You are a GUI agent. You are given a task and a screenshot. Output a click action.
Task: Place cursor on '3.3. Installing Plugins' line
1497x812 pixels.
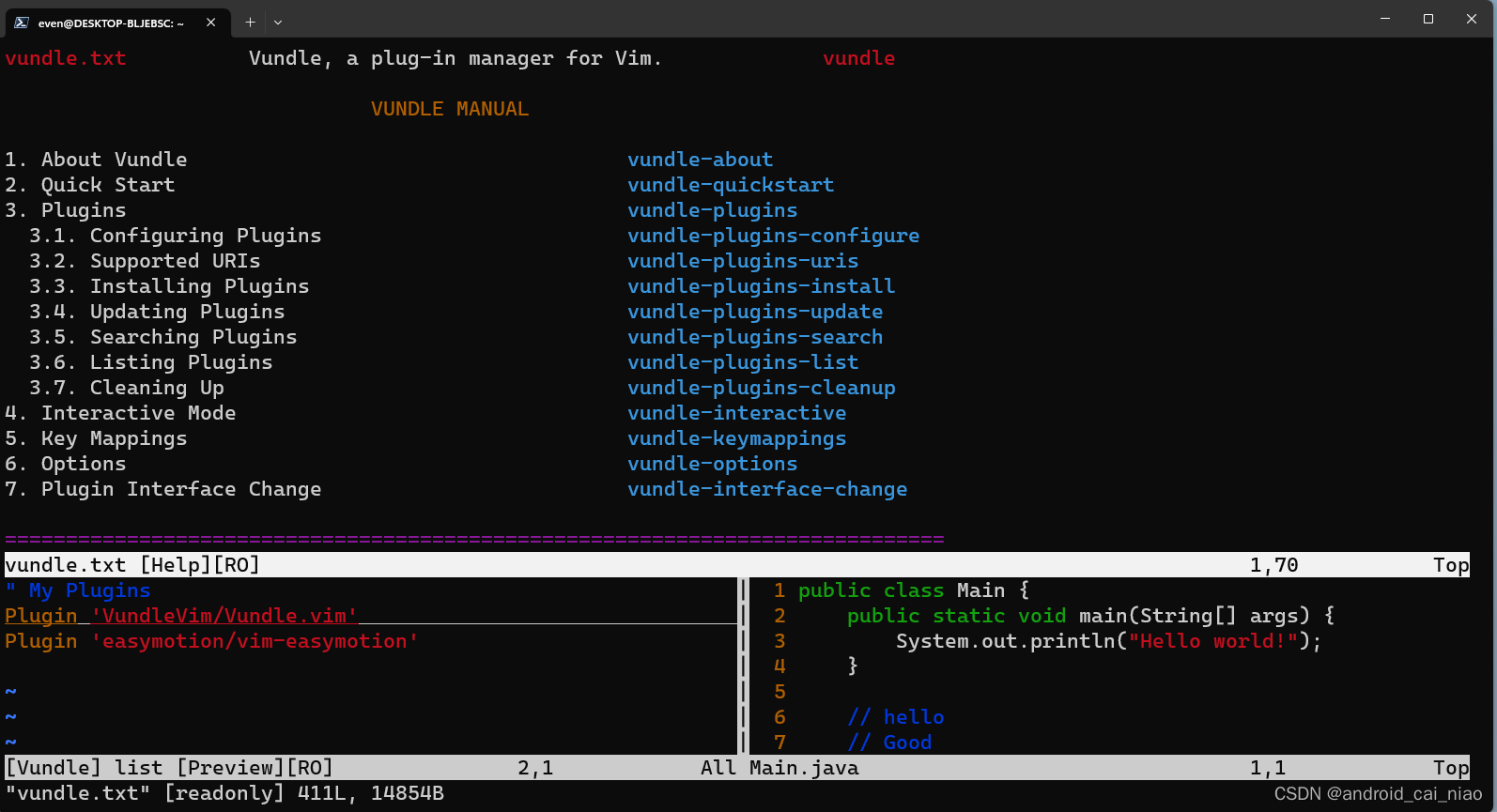pyautogui.click(x=169, y=286)
